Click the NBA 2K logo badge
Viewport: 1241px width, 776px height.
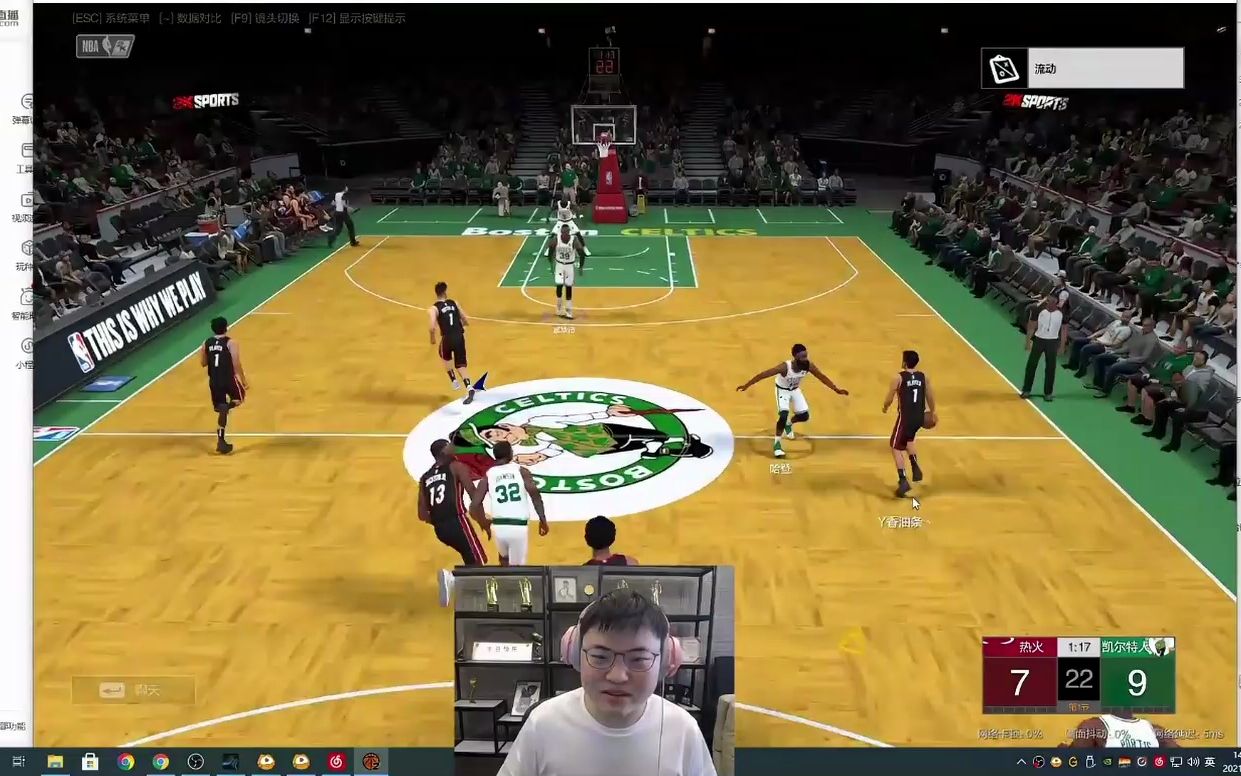[x=105, y=46]
